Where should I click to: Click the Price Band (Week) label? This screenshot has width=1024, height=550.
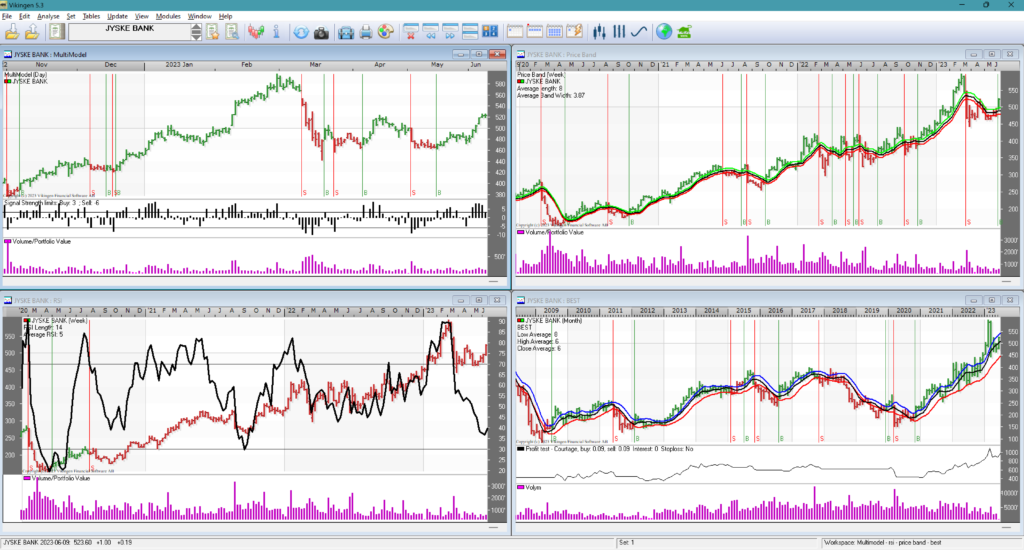tap(541, 74)
